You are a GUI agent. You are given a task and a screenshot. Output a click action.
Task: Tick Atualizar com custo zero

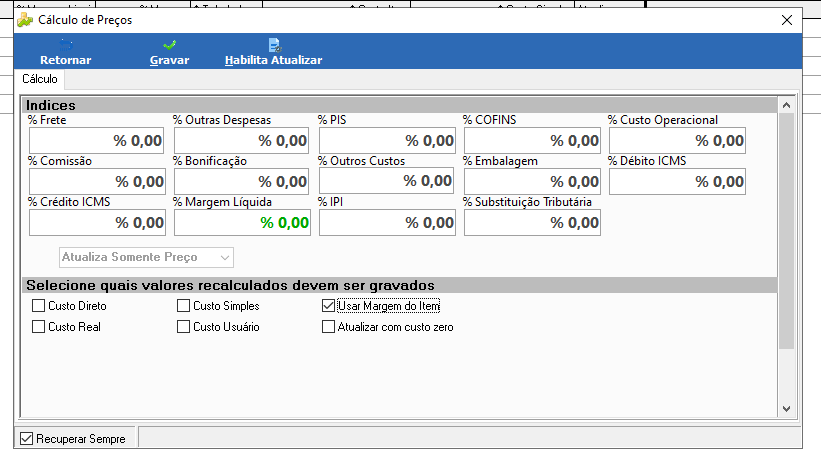[x=328, y=327]
